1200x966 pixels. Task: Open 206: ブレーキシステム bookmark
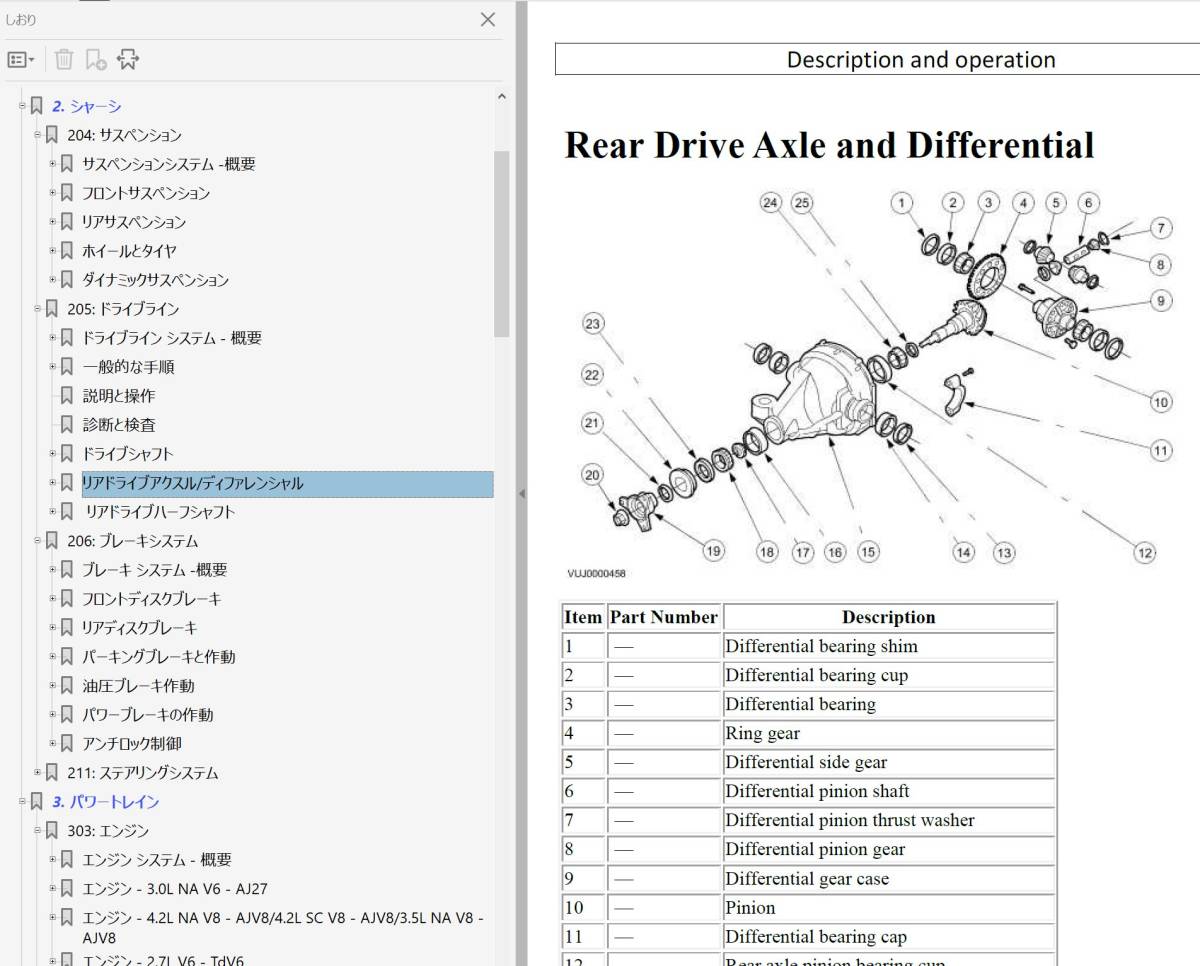(x=133, y=541)
